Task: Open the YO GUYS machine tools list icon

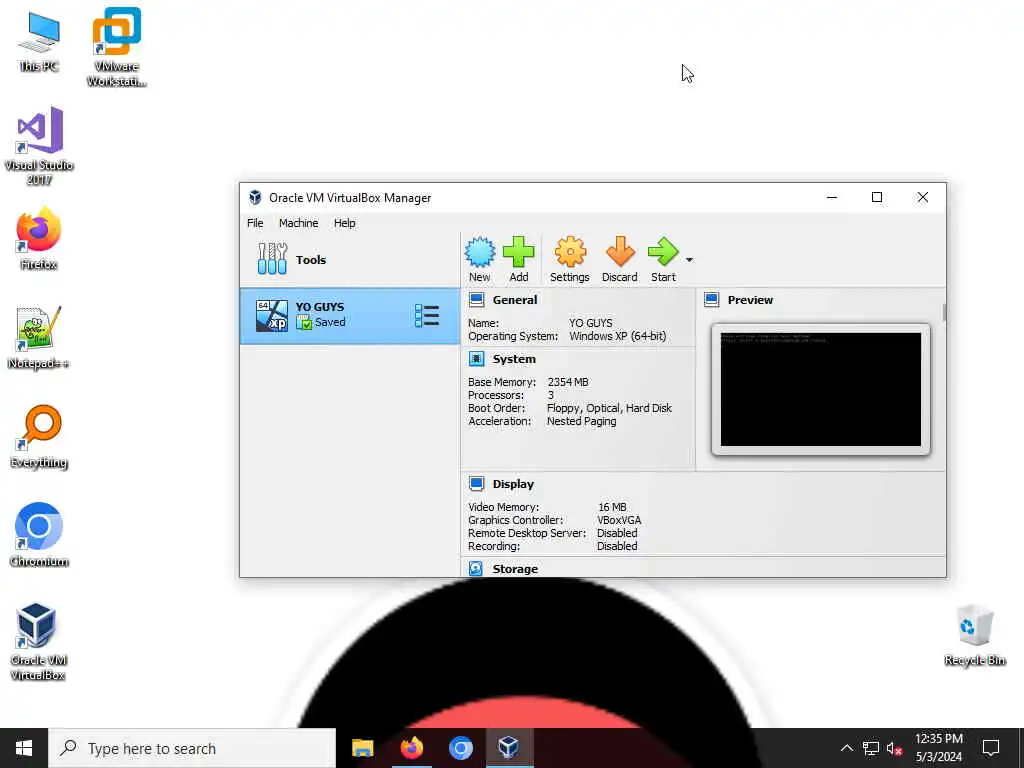Action: 427,315
